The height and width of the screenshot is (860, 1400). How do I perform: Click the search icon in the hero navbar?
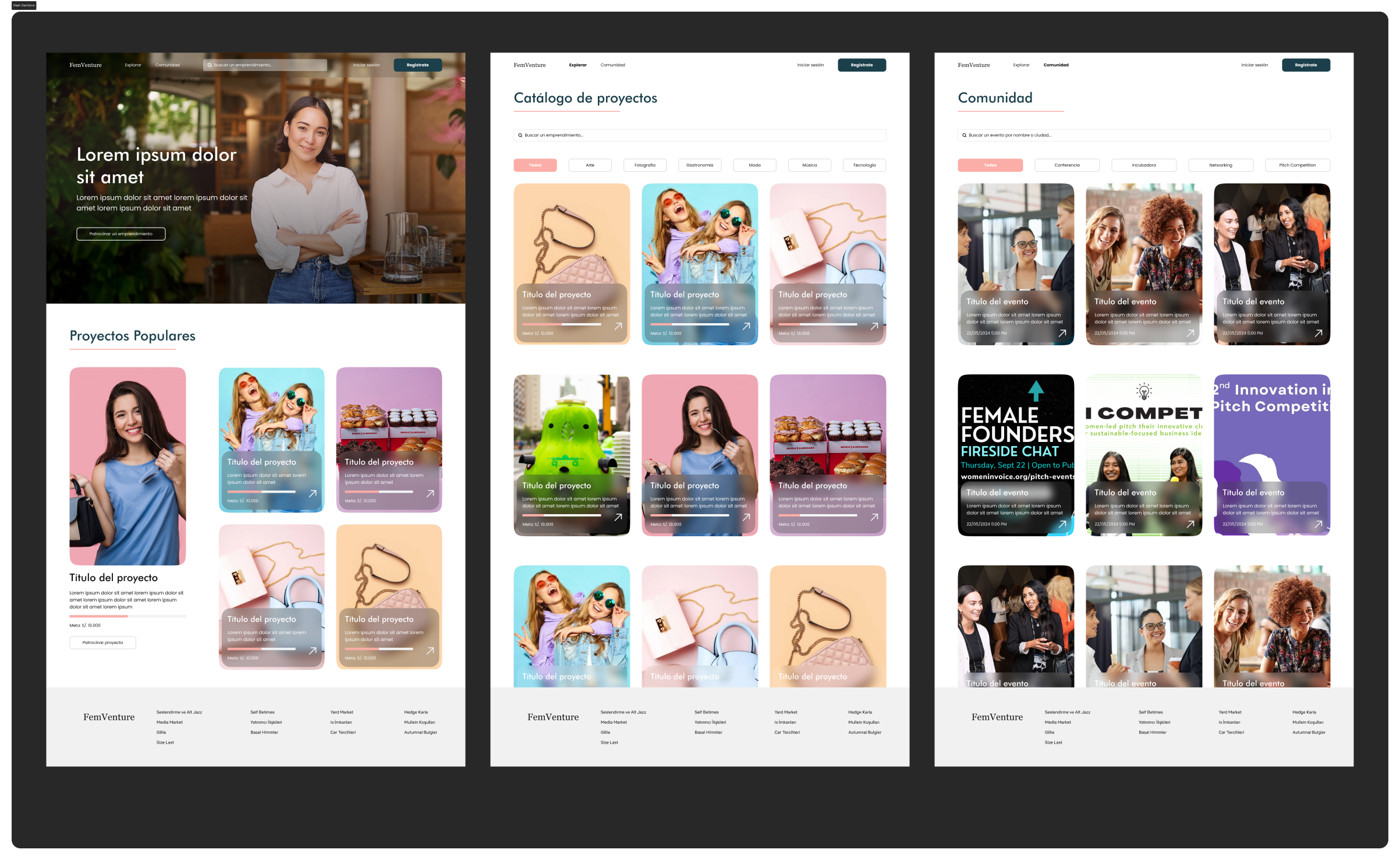pos(210,65)
